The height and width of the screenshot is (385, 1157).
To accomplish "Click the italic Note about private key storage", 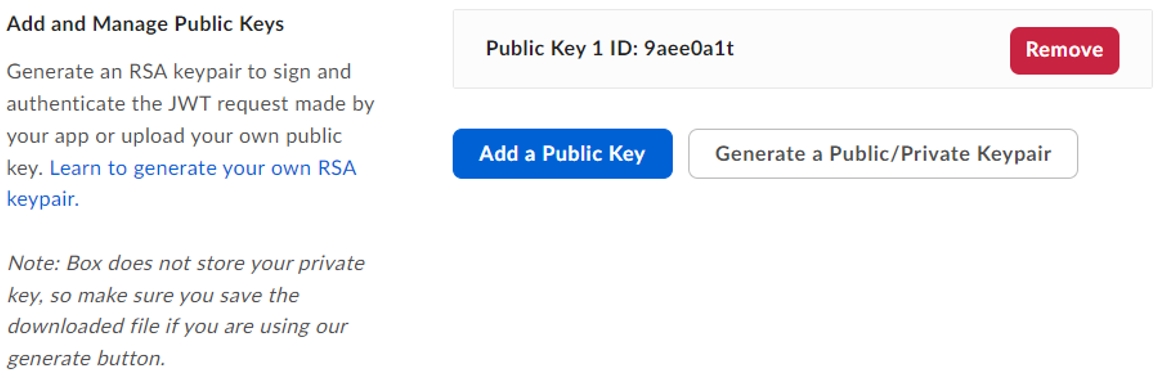I will (185, 311).
